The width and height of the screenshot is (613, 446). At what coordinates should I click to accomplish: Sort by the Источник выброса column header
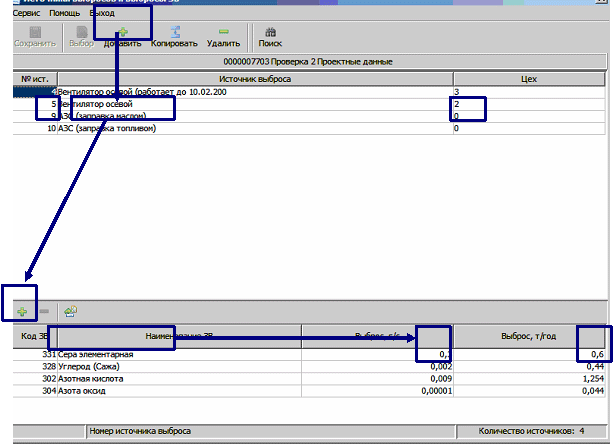tap(254, 78)
